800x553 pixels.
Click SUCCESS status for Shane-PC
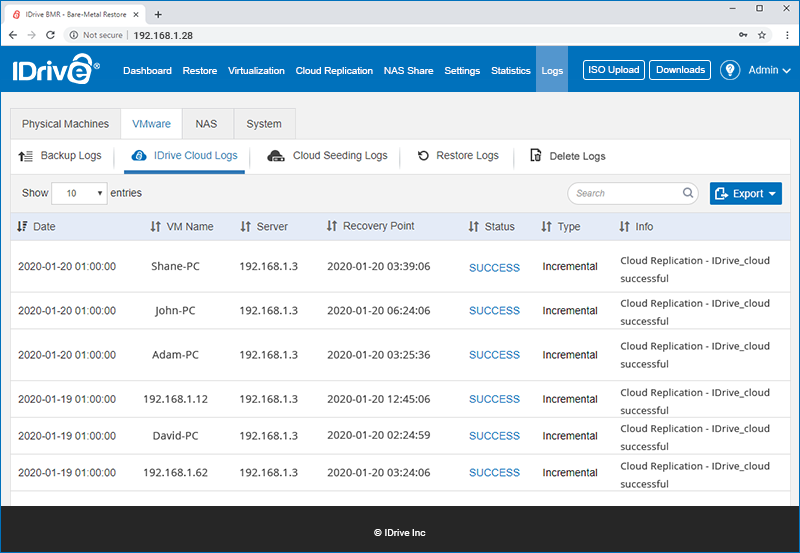(494, 268)
